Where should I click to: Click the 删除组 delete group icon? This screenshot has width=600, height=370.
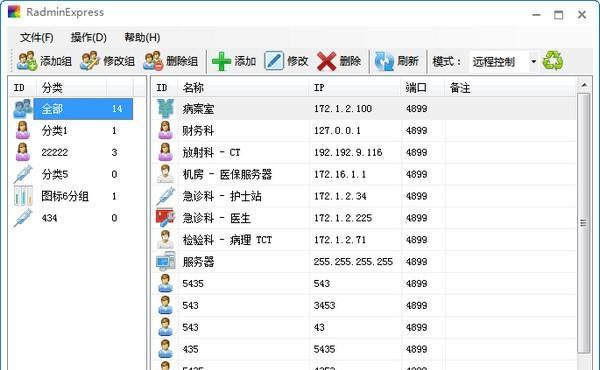153,61
